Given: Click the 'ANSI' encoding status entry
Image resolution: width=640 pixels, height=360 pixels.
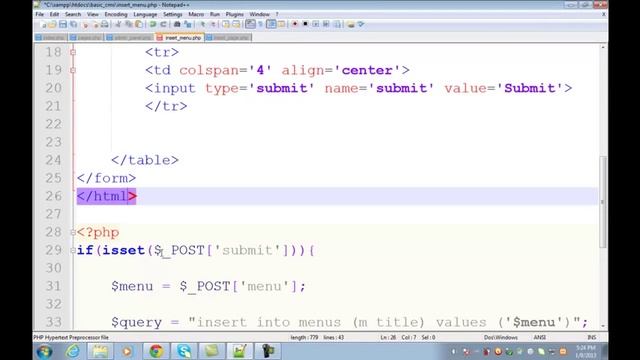Looking at the screenshot, I should pyautogui.click(x=540, y=338).
